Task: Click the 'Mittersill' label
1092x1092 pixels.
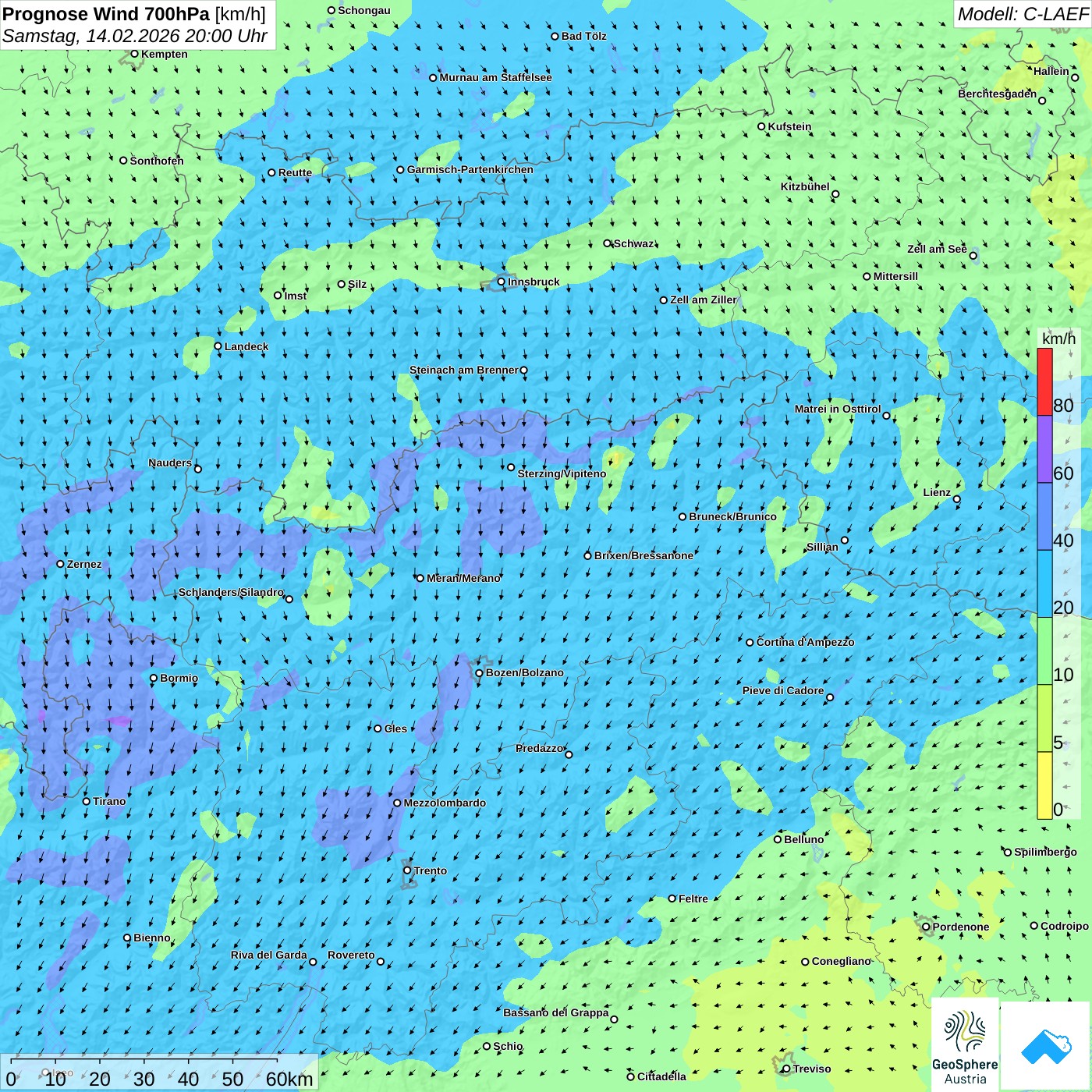Action: tap(895, 276)
